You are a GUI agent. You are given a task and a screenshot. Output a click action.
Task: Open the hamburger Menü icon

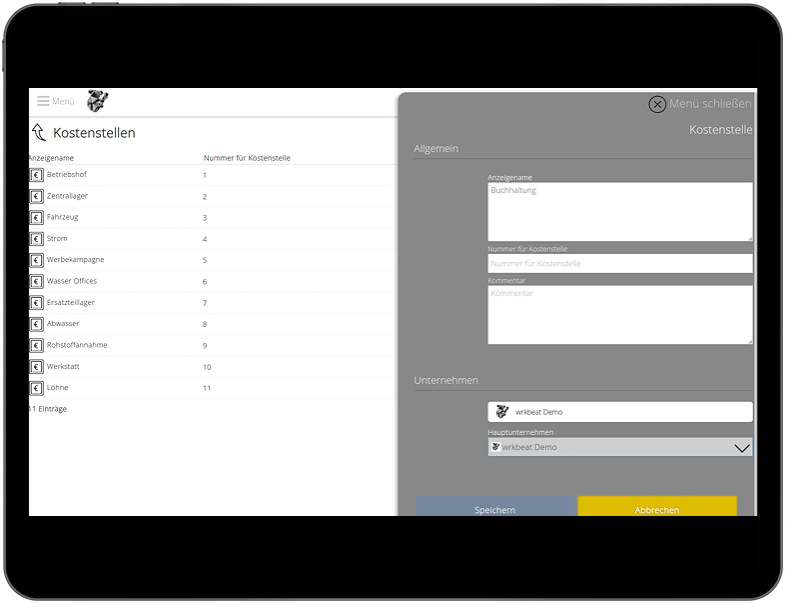43,101
